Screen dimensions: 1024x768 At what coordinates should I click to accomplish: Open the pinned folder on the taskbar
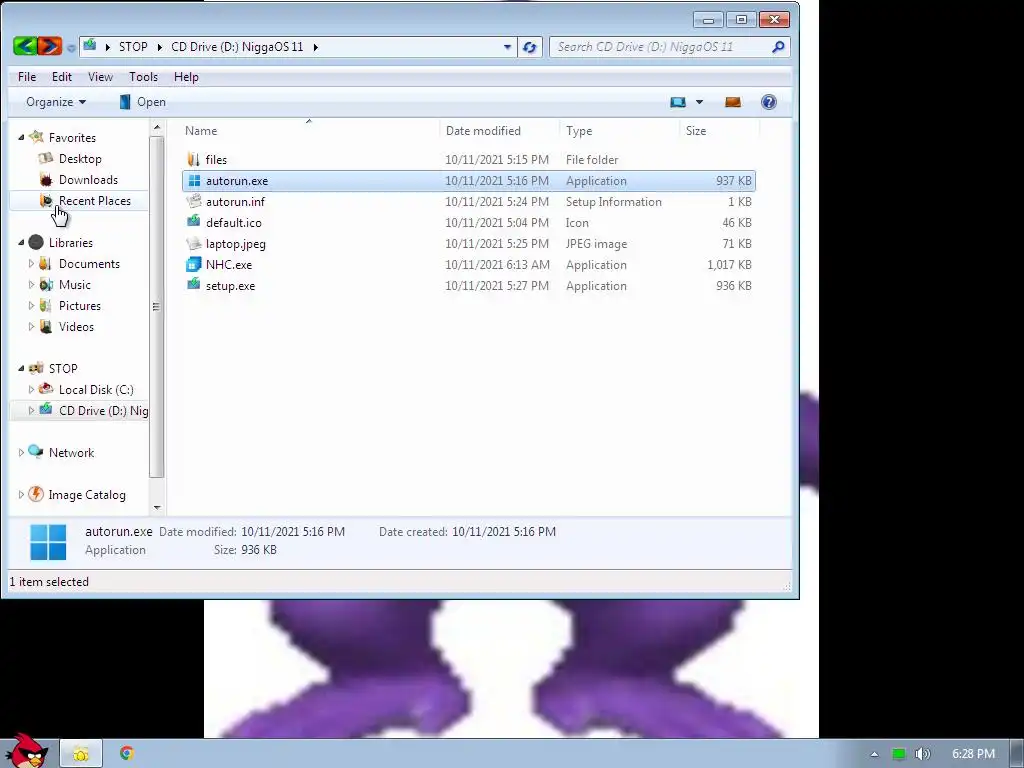(81, 754)
